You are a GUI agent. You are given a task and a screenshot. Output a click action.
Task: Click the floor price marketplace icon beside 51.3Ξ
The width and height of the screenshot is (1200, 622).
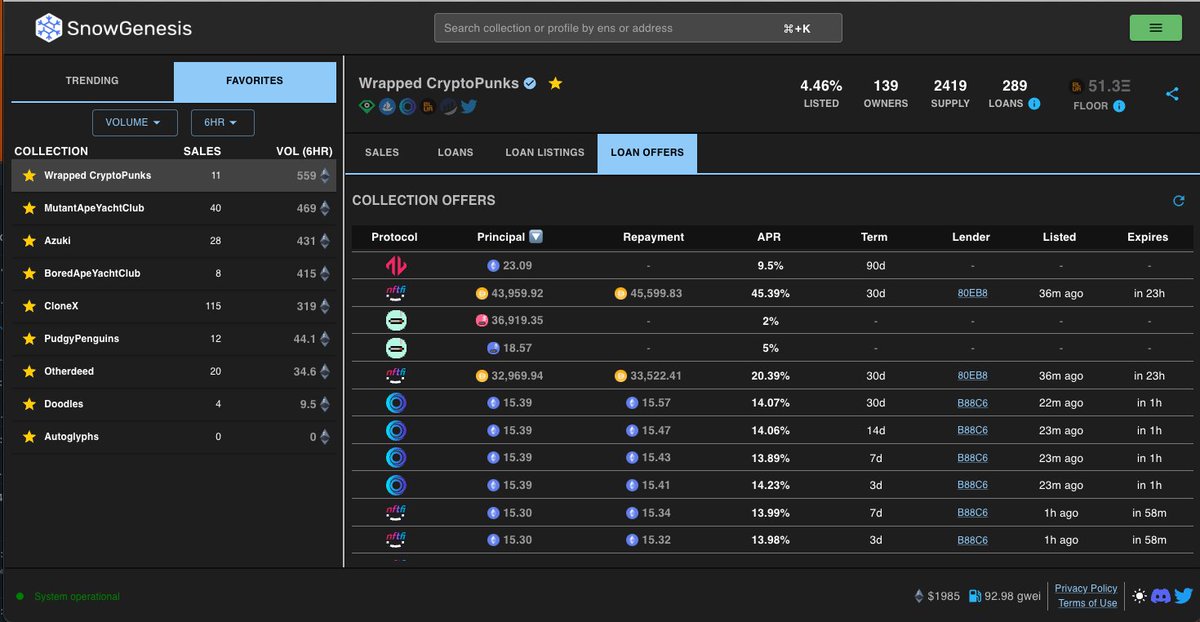click(x=1076, y=87)
